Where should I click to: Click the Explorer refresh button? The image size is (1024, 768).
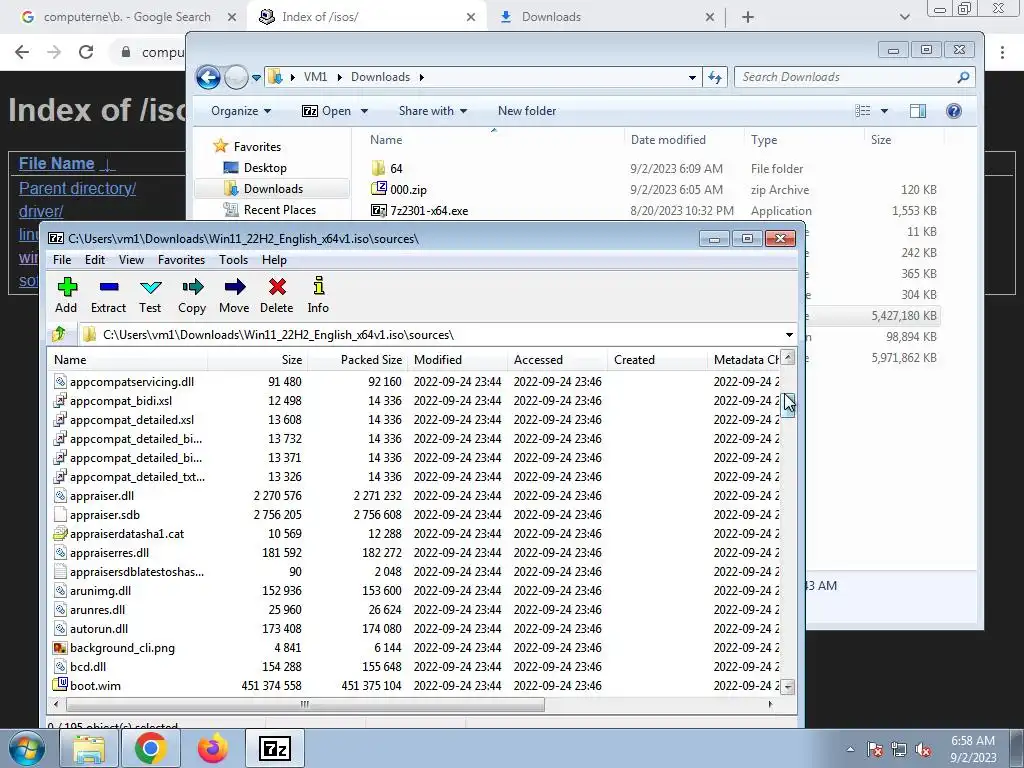tap(715, 78)
